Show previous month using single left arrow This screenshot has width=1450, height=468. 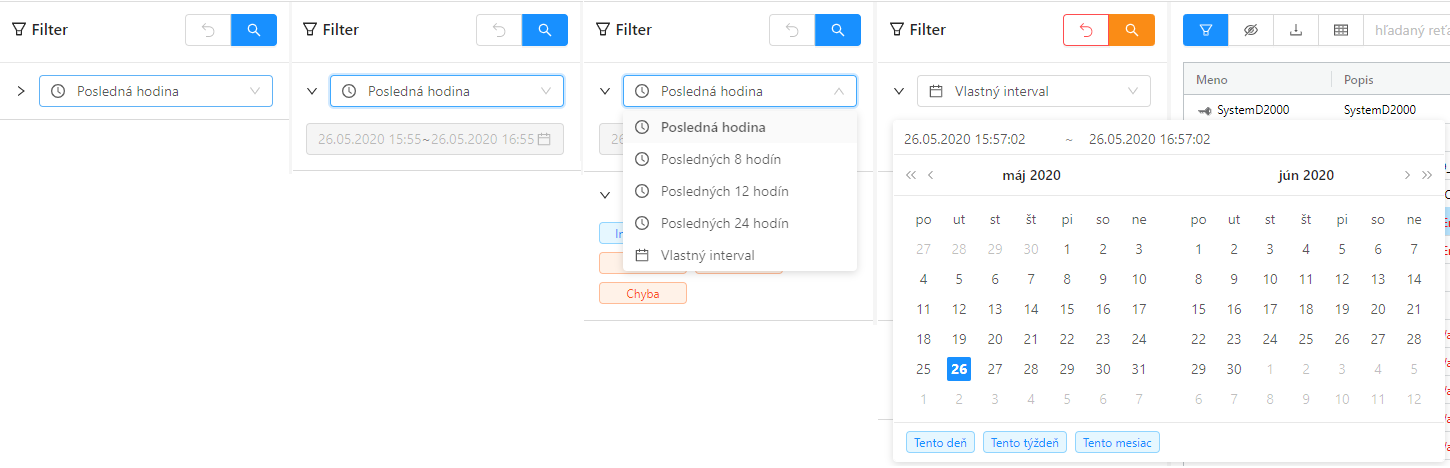pos(931,175)
